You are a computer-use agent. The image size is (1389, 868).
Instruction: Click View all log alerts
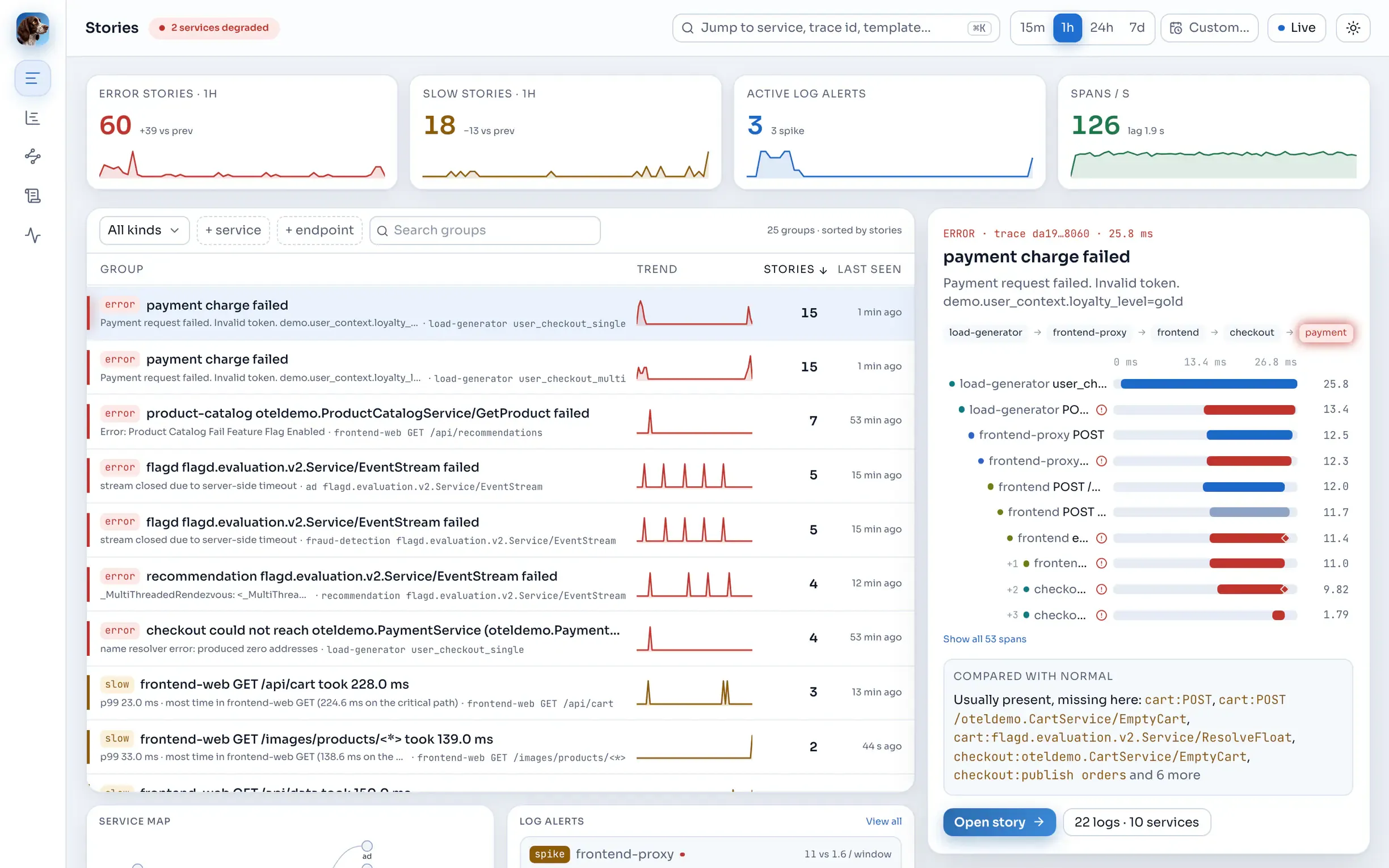click(883, 821)
